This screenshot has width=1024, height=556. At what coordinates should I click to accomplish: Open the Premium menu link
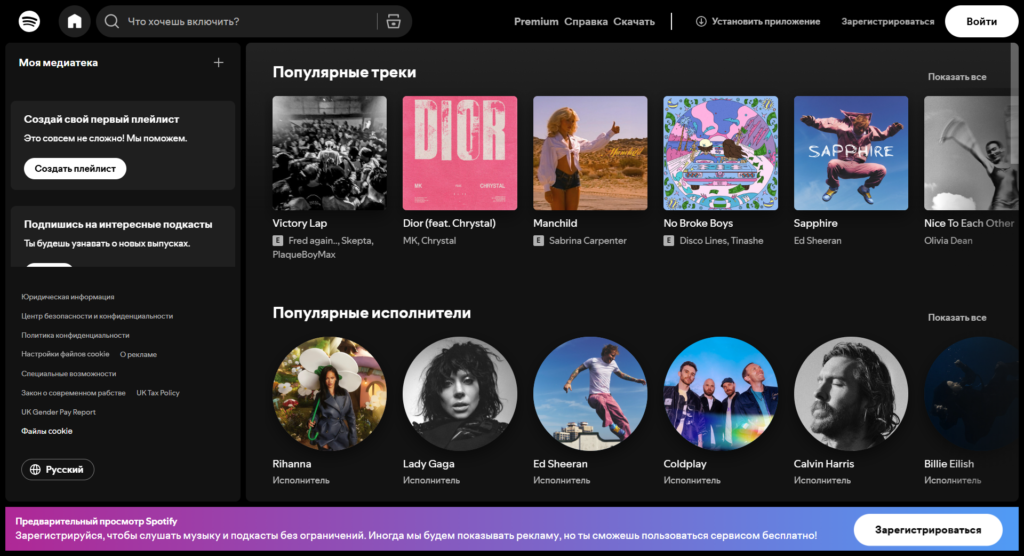tap(536, 22)
